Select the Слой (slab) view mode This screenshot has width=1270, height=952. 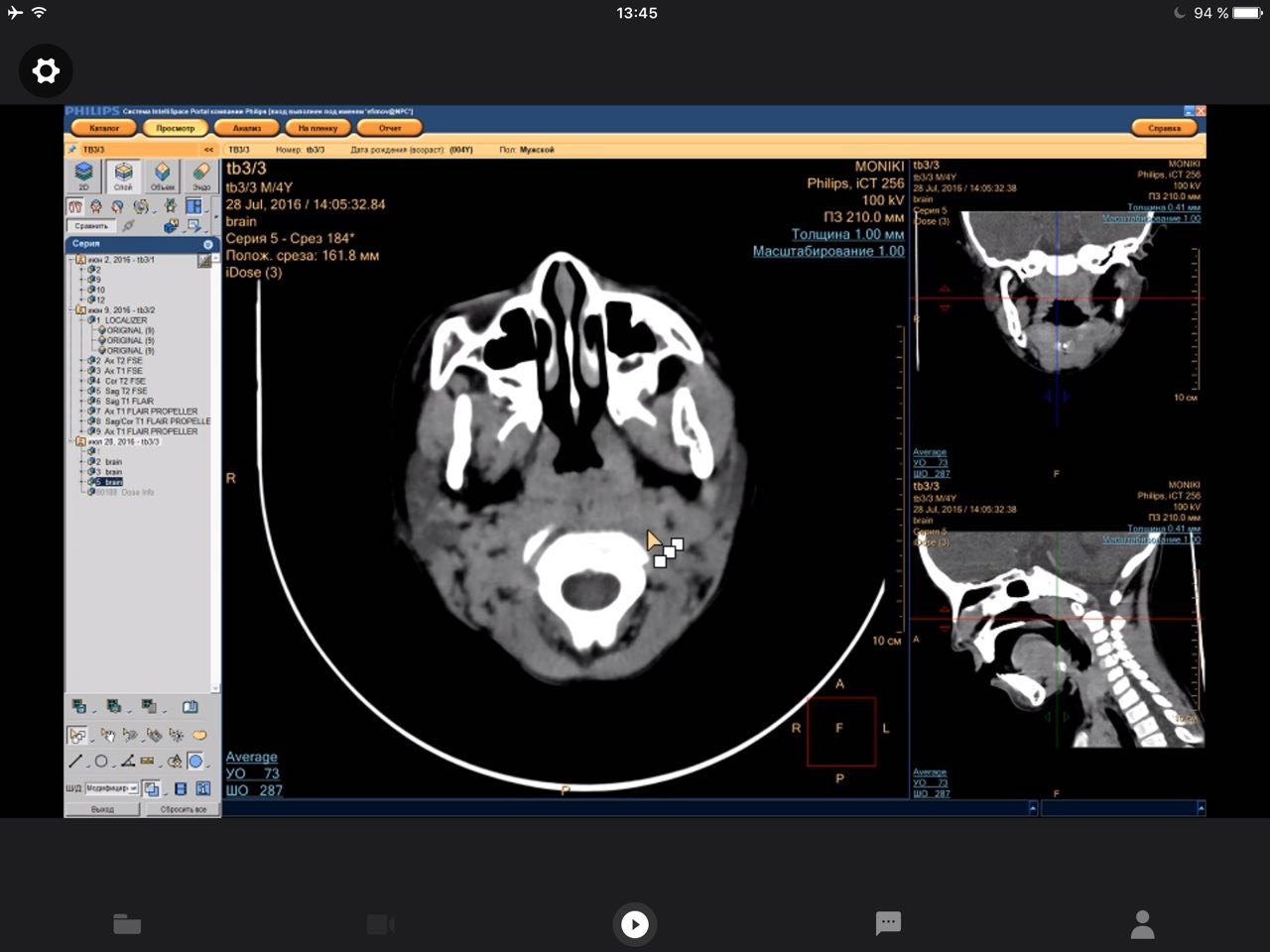coord(123,177)
